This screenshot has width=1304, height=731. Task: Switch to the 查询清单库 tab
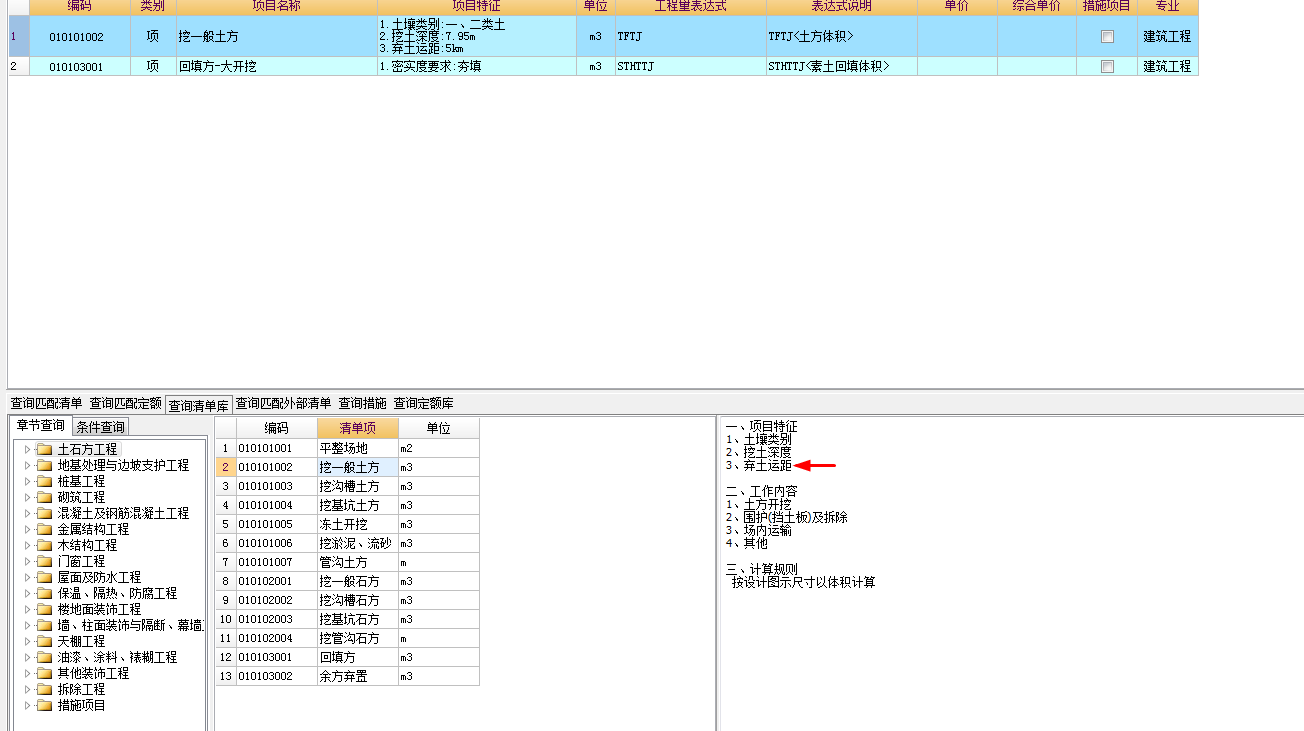198,405
